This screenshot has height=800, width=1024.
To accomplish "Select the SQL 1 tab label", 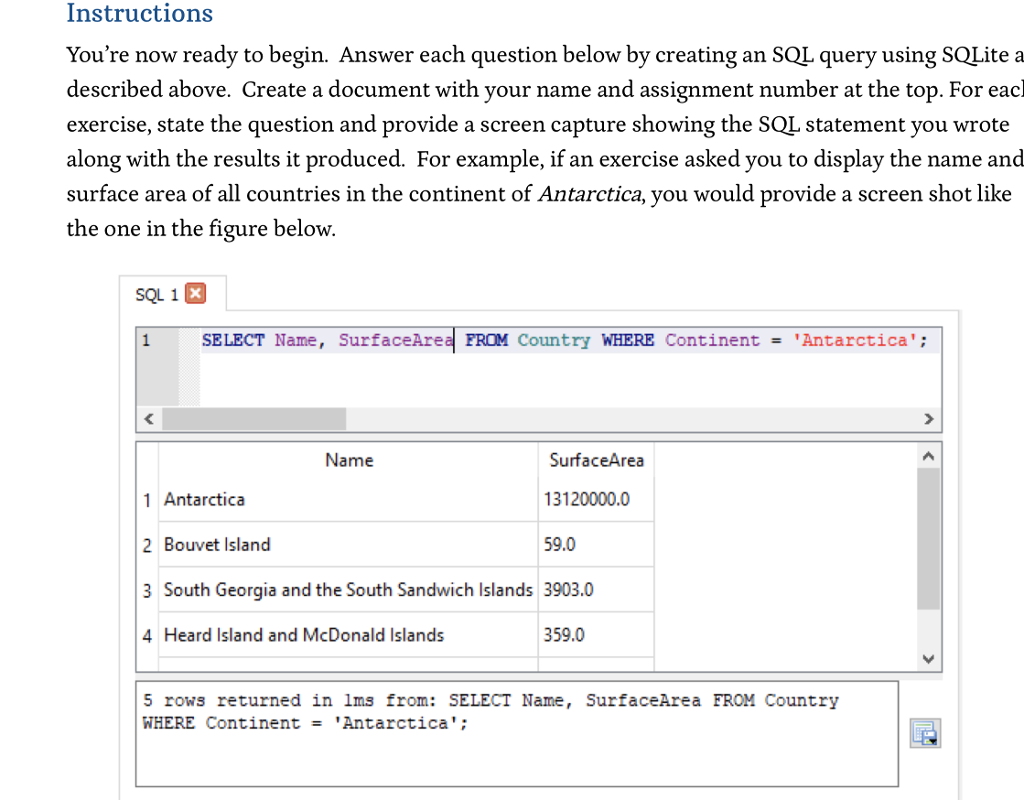I will pos(154,294).
